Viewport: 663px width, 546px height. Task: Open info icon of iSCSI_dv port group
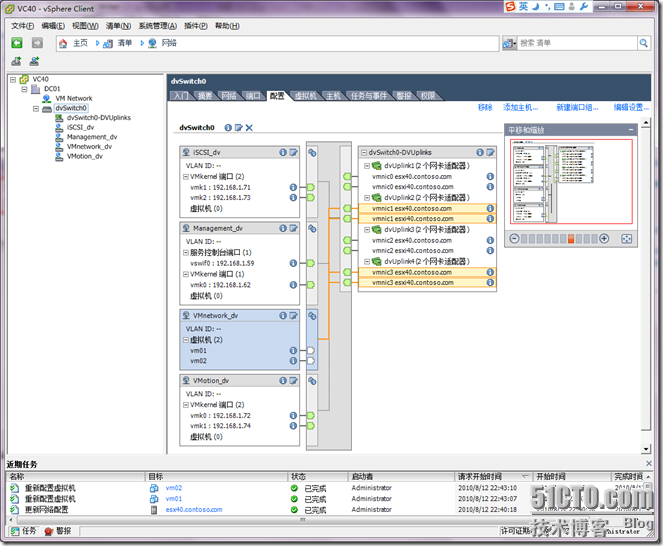(283, 152)
